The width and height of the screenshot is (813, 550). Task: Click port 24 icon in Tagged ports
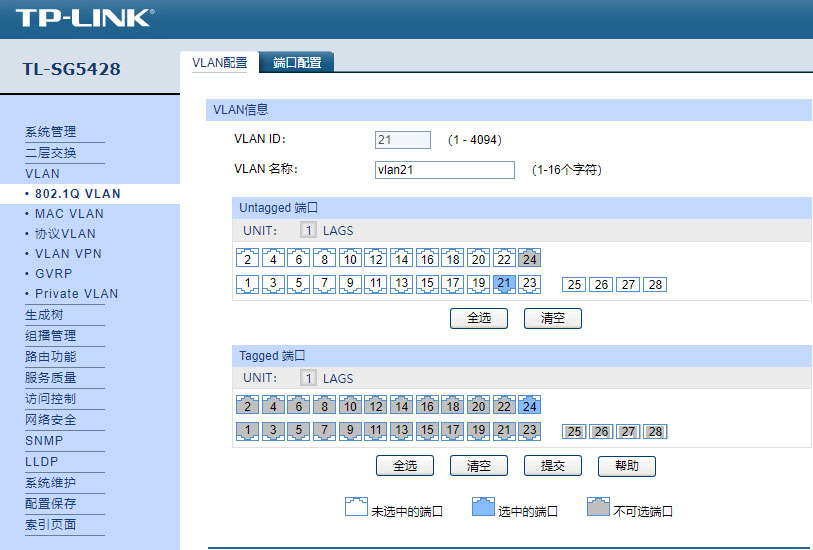pyautogui.click(x=530, y=406)
